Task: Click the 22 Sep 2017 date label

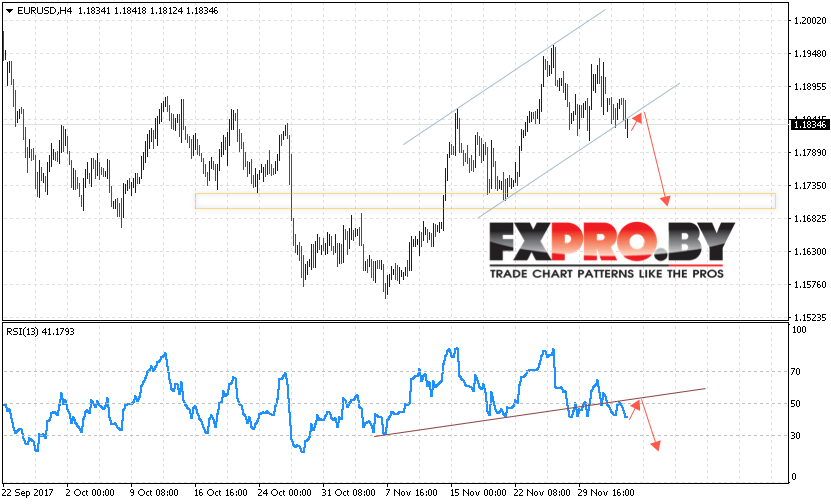Action: (x=28, y=493)
